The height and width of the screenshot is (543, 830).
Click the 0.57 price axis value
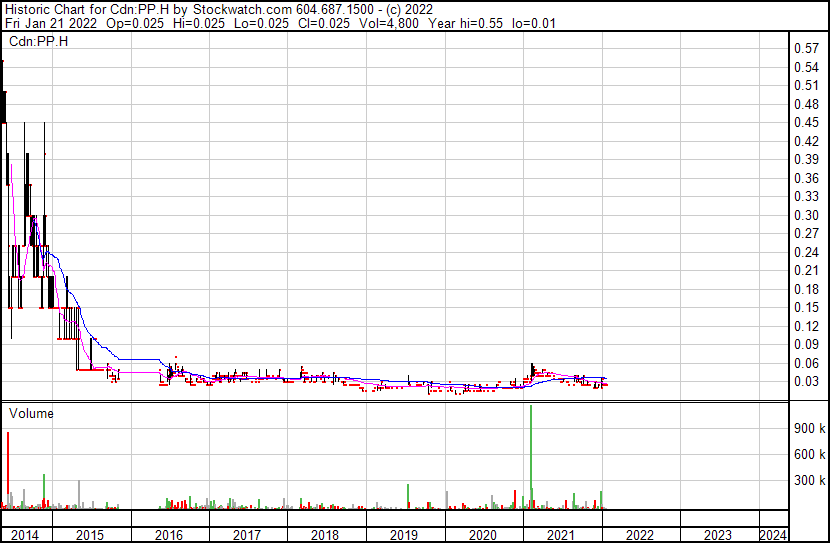click(x=807, y=49)
